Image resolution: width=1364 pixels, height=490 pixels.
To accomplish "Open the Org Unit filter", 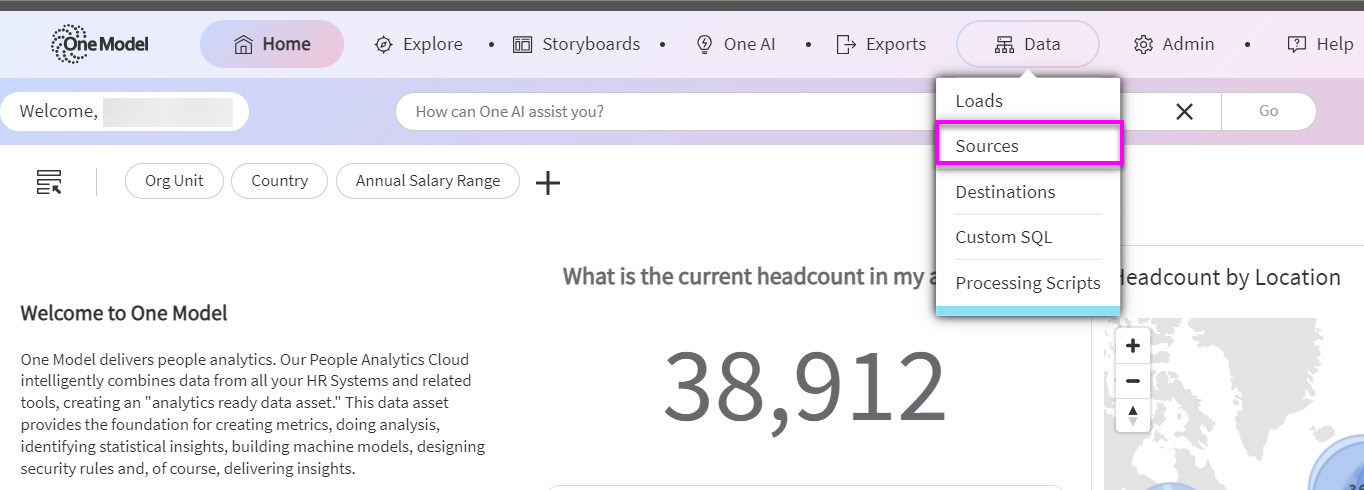I will click(174, 181).
